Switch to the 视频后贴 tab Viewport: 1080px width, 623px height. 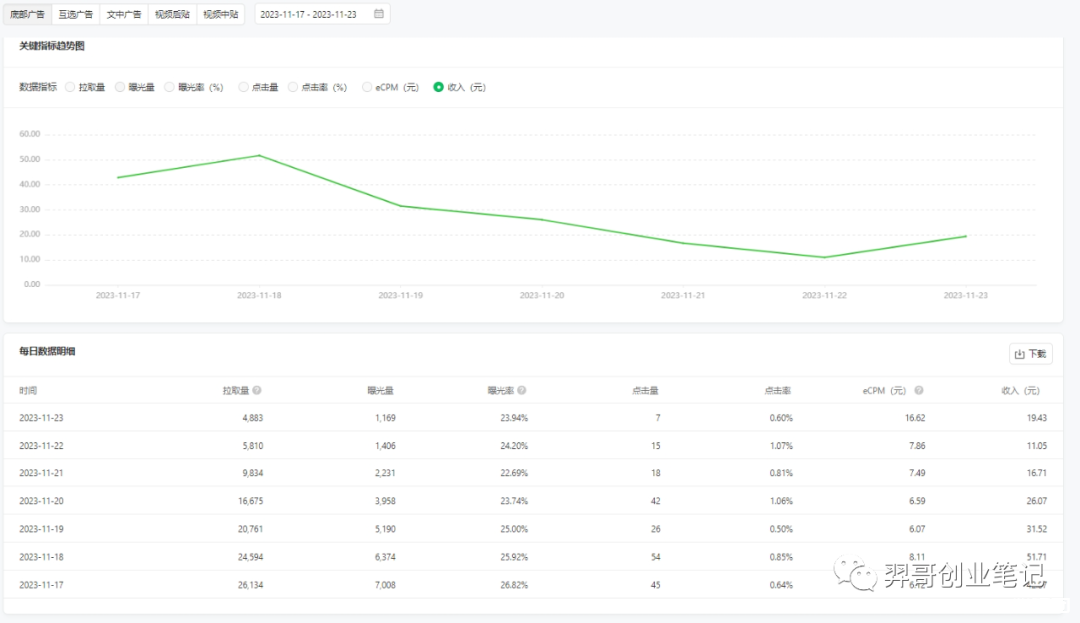pos(172,14)
